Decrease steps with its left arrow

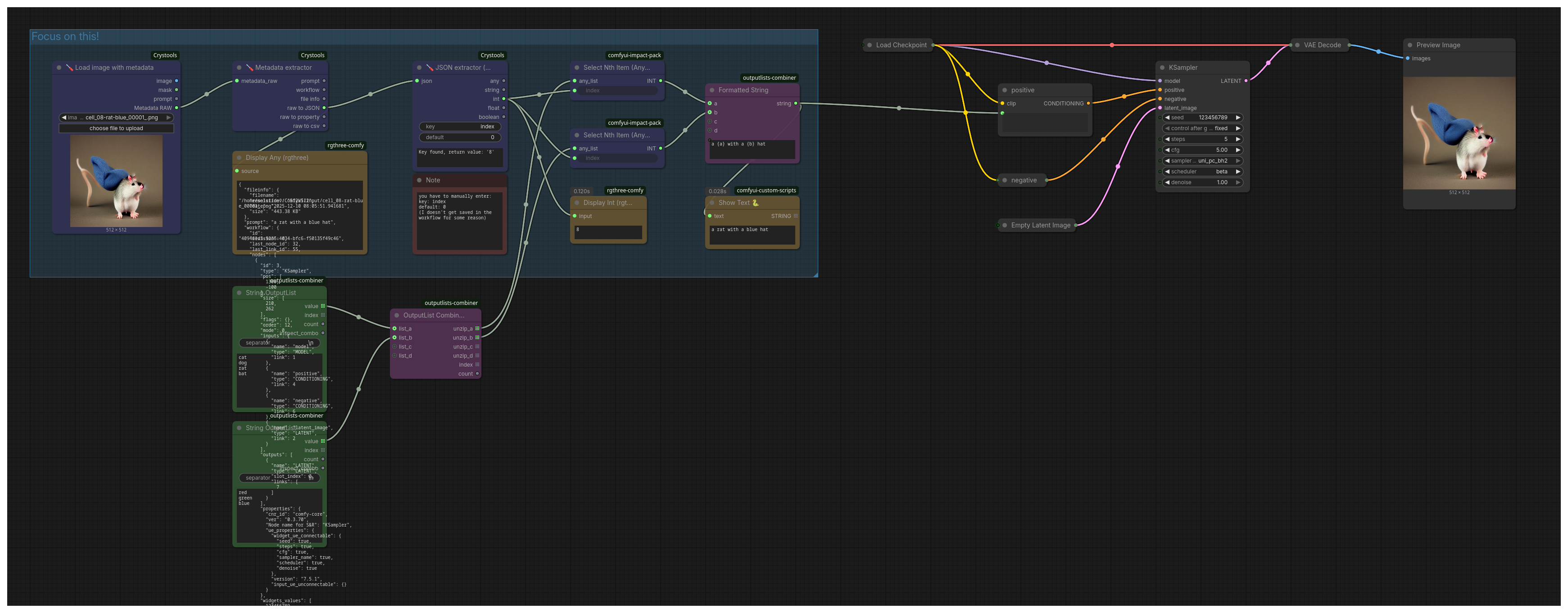point(1167,140)
